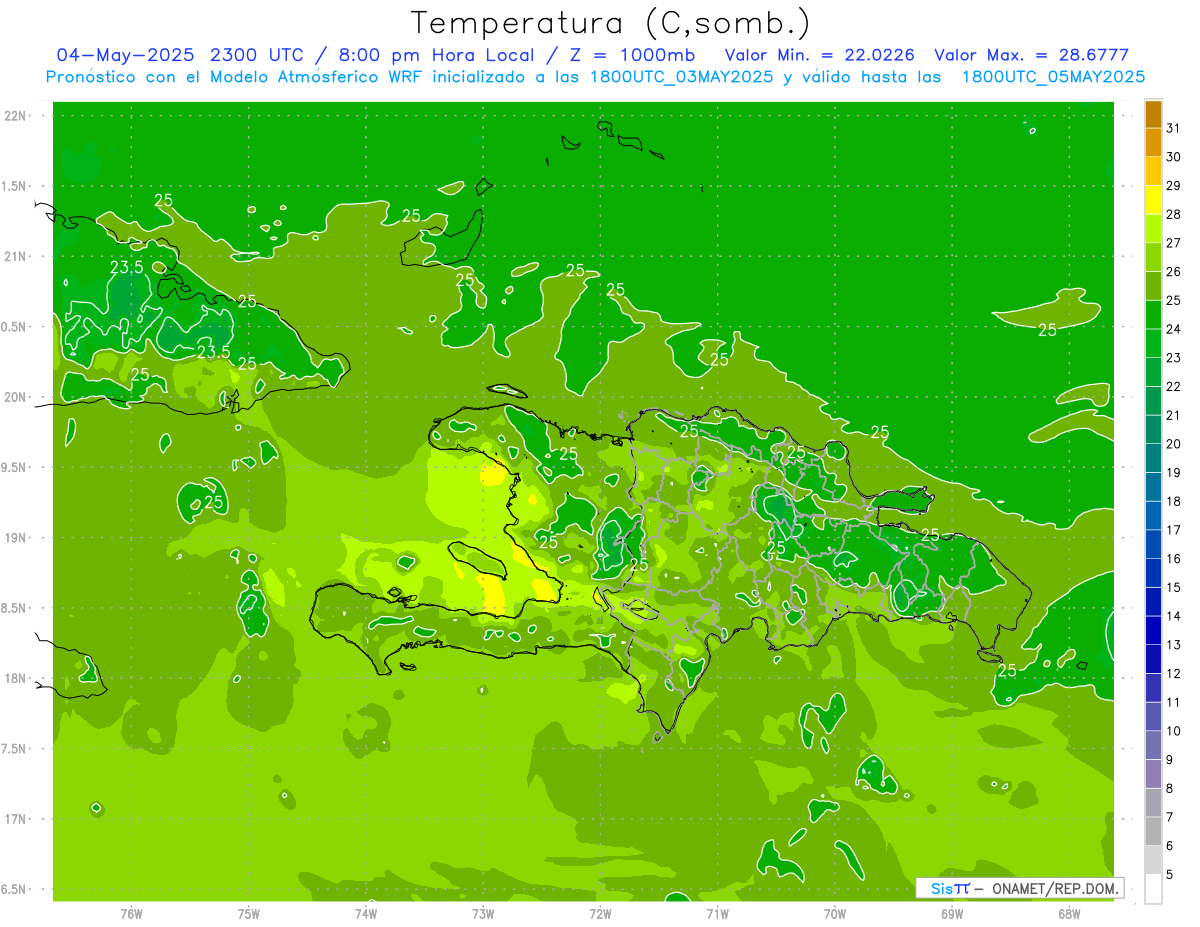The image size is (1200, 927).
Task: Click longitude axis label '70W'
Action: pos(835,914)
